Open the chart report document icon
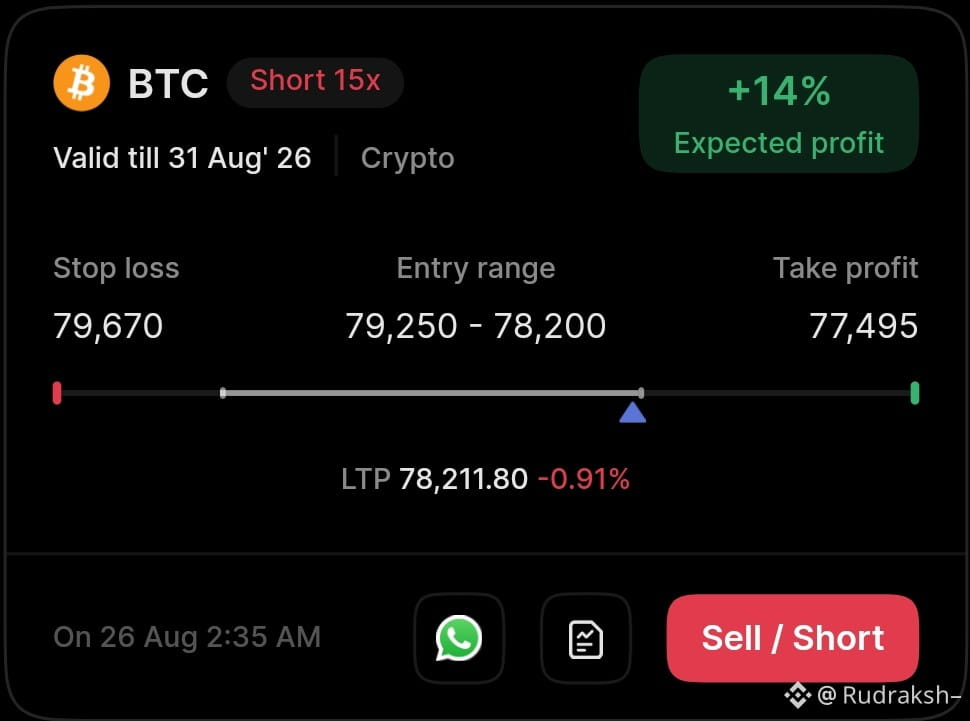The image size is (970, 721). click(x=586, y=638)
